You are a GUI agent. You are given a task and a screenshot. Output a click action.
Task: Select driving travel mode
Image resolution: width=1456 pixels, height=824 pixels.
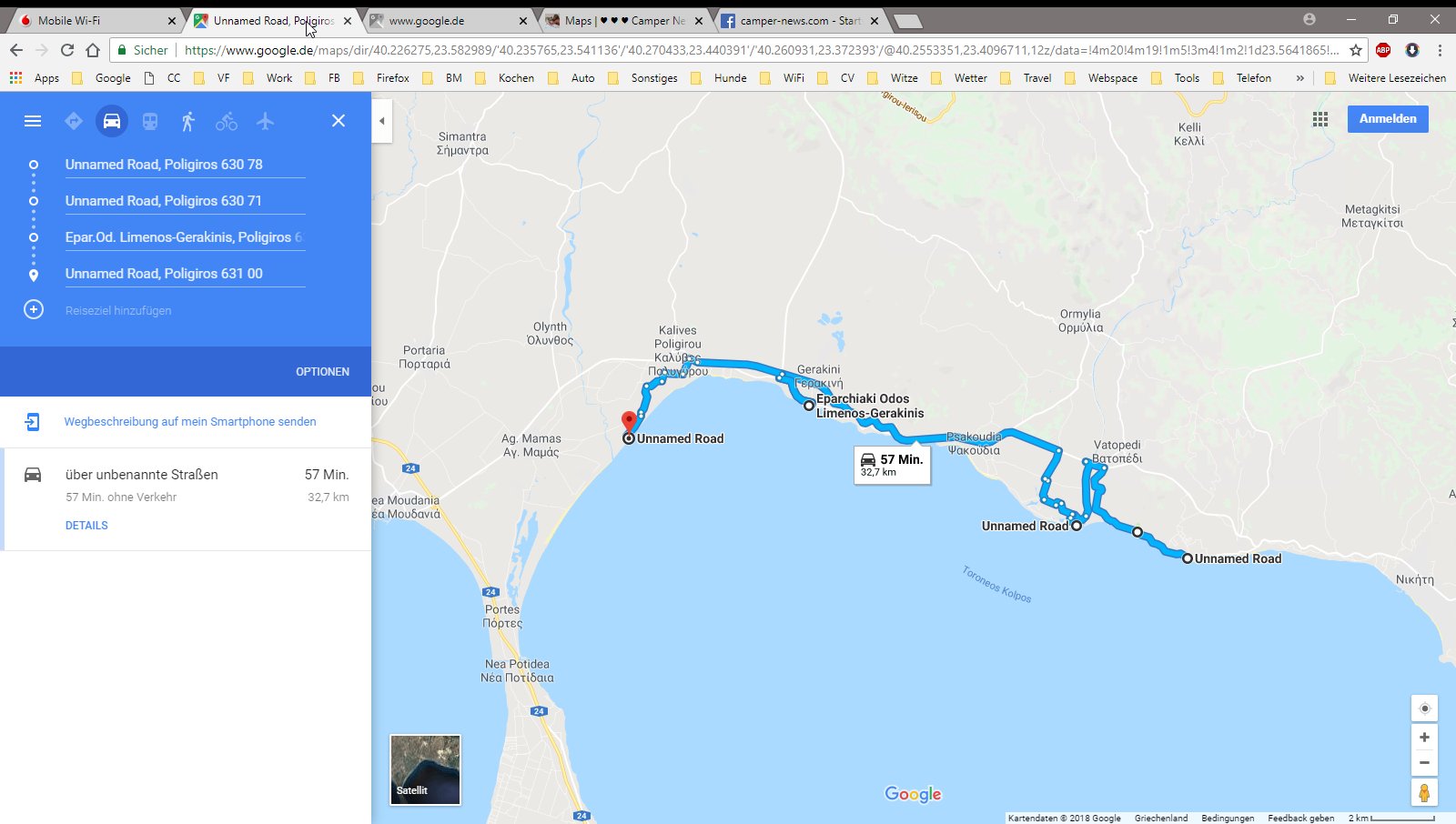(x=112, y=121)
